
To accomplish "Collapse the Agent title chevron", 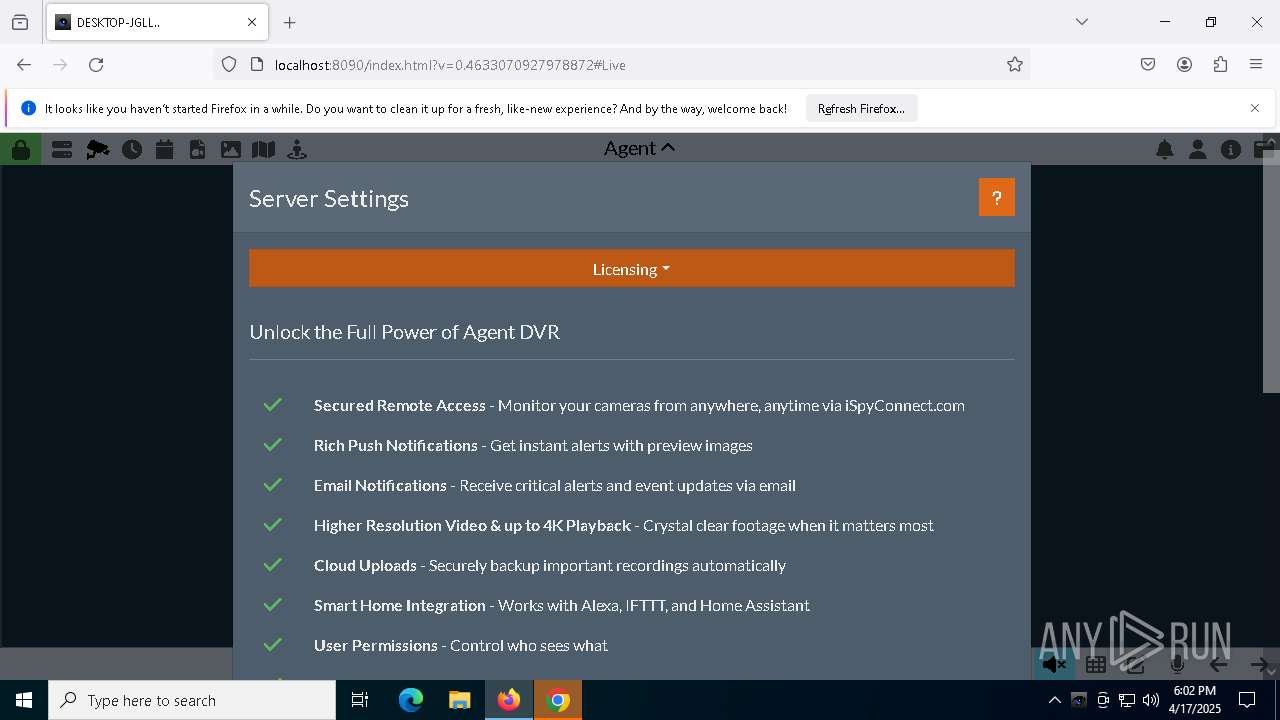I will 668,148.
